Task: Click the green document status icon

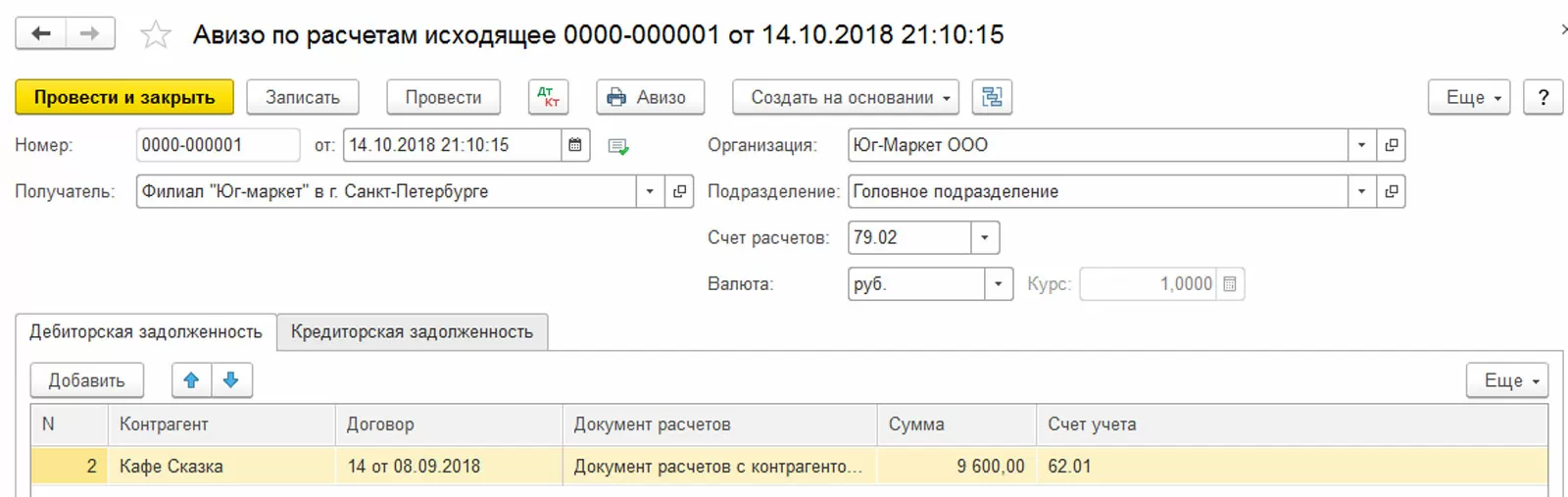Action: (x=618, y=146)
